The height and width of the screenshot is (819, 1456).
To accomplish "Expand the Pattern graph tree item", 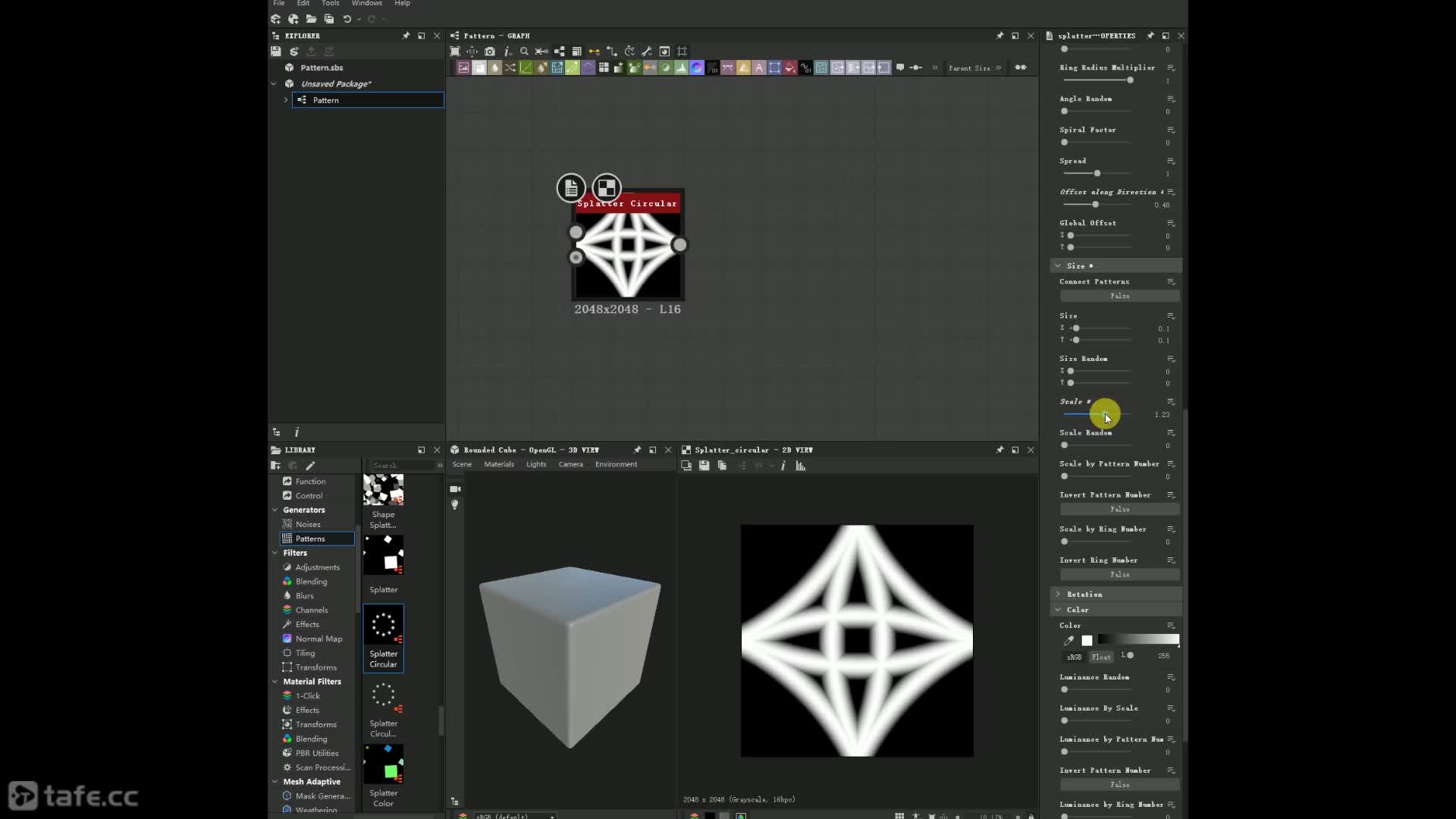I will pyautogui.click(x=286, y=100).
